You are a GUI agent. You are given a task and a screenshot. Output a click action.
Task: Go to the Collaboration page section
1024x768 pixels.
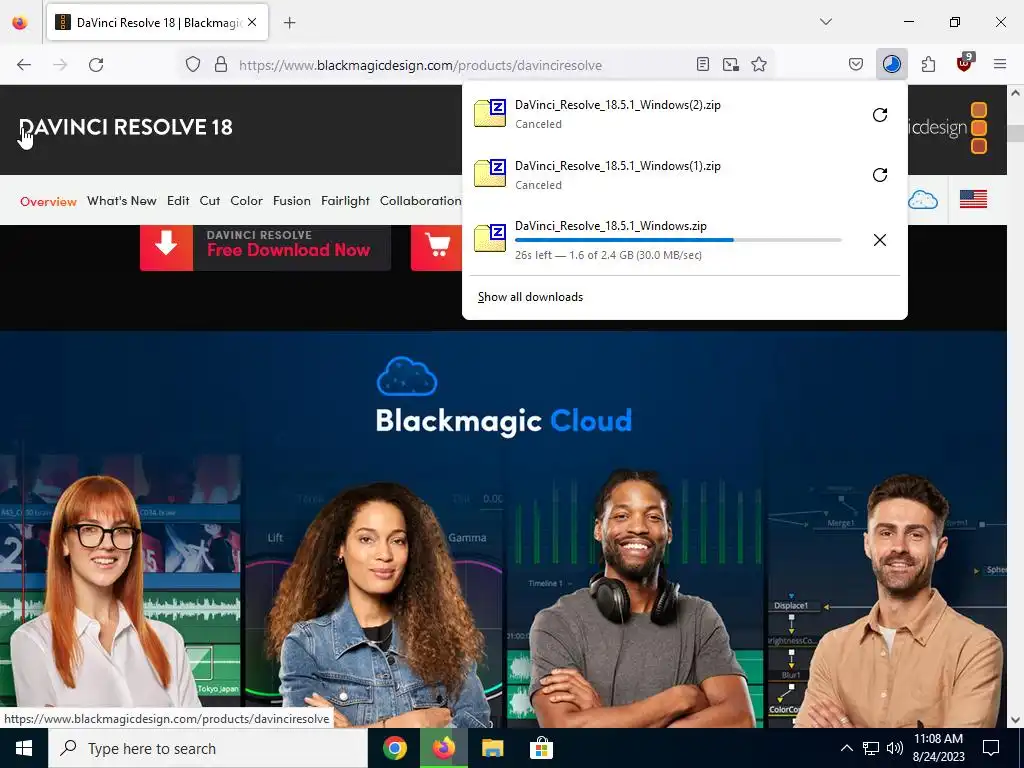[x=421, y=201]
